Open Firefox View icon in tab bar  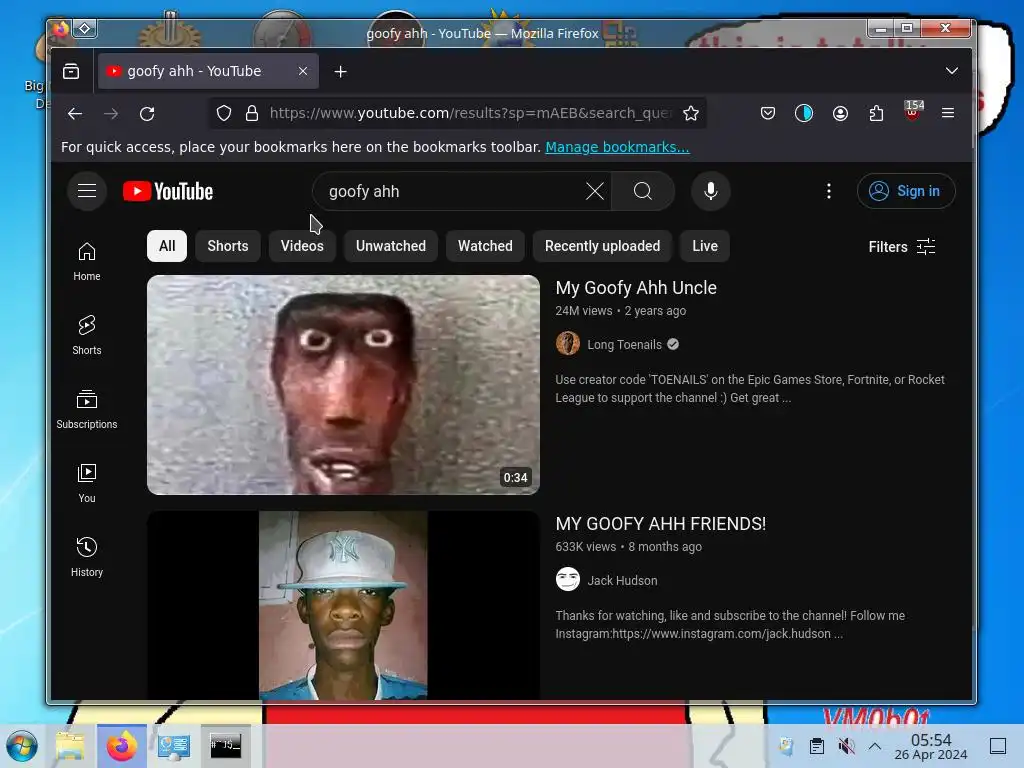click(x=71, y=71)
